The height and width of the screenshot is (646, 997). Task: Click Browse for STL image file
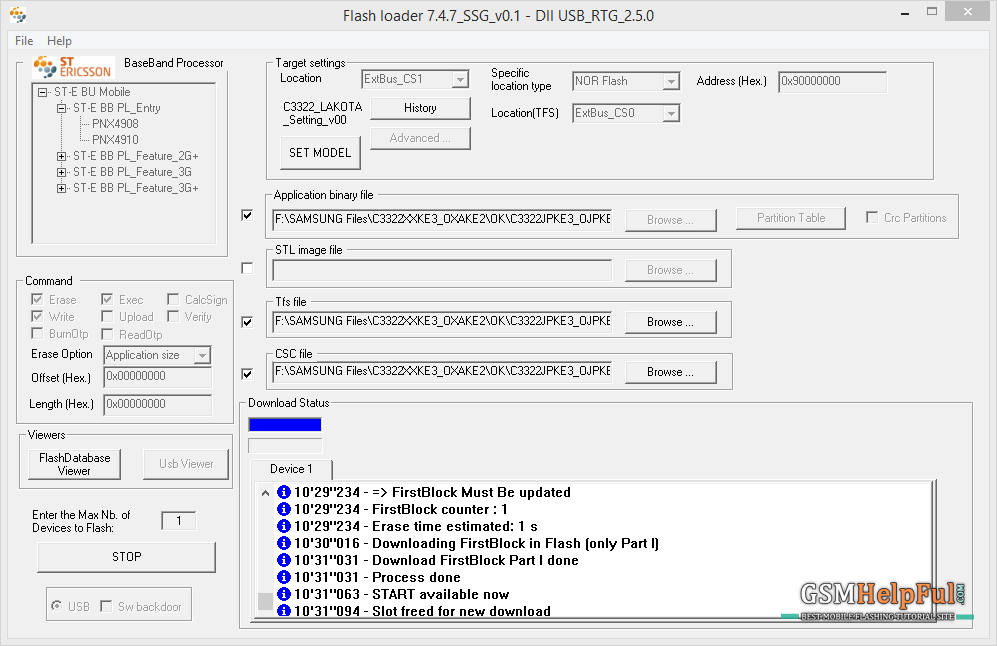[670, 270]
